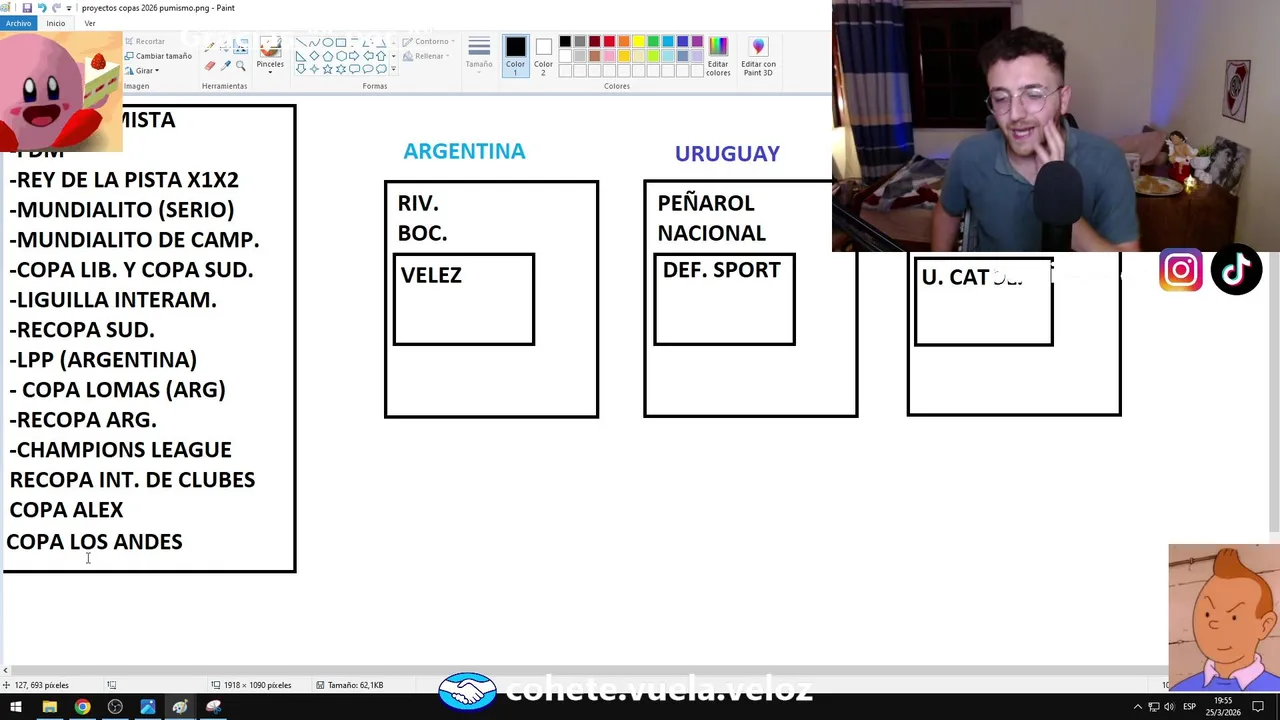This screenshot has height=720, width=1280.
Task: Open File Explorer from taskbar
Action: [49, 707]
